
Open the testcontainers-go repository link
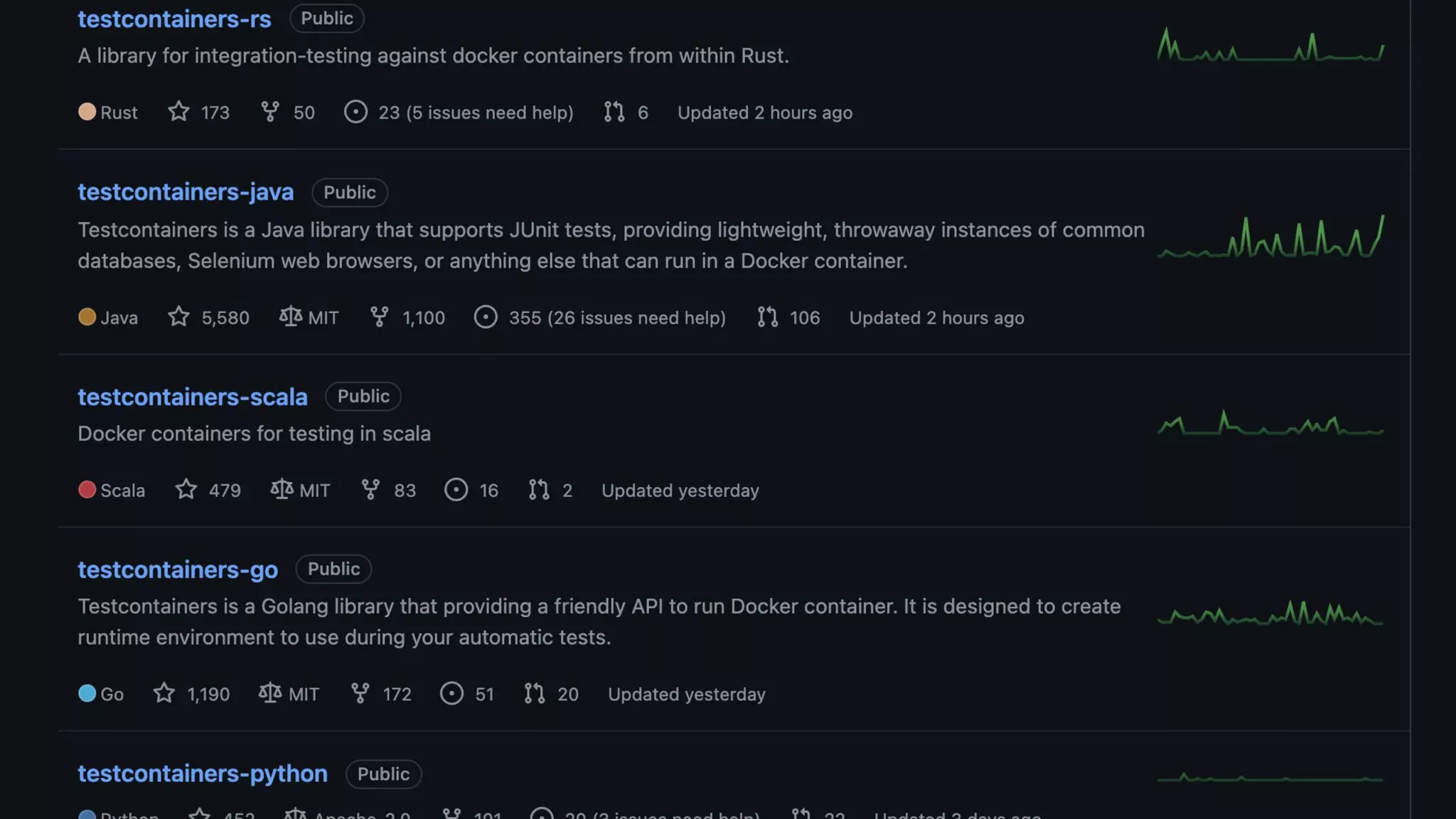click(x=178, y=569)
